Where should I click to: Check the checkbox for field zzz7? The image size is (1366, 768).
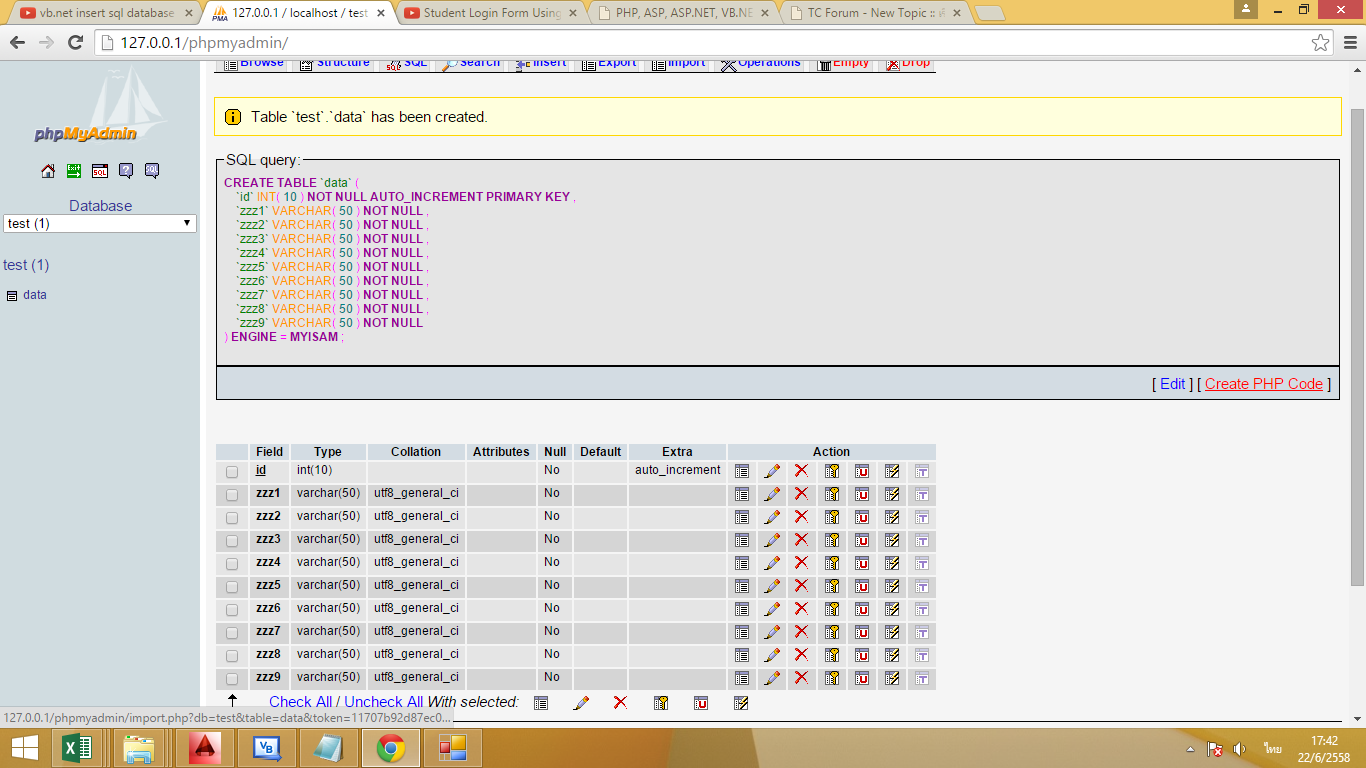[232, 633]
